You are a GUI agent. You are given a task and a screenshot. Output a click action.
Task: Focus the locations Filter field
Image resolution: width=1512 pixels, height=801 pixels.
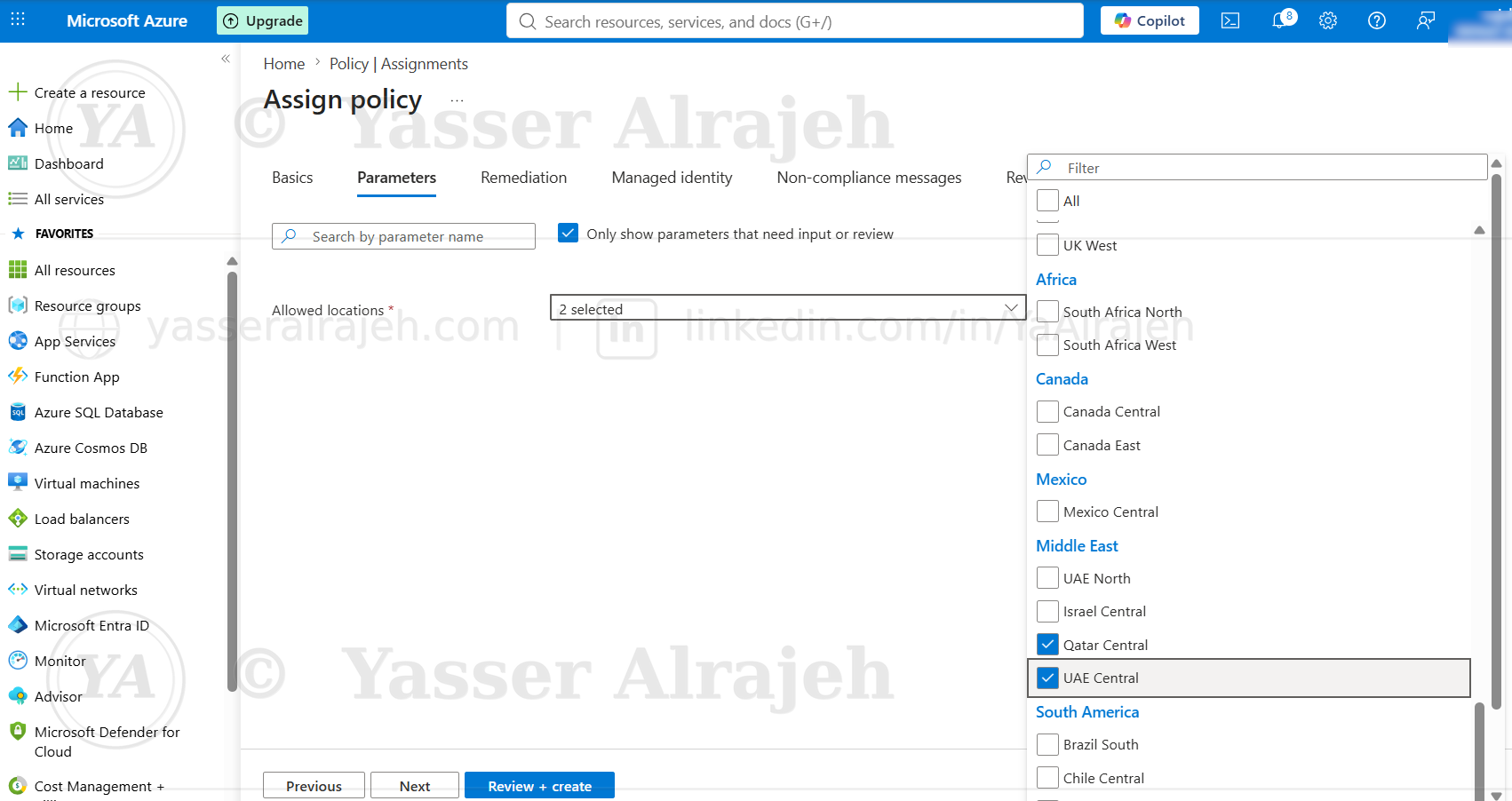click(x=1257, y=168)
